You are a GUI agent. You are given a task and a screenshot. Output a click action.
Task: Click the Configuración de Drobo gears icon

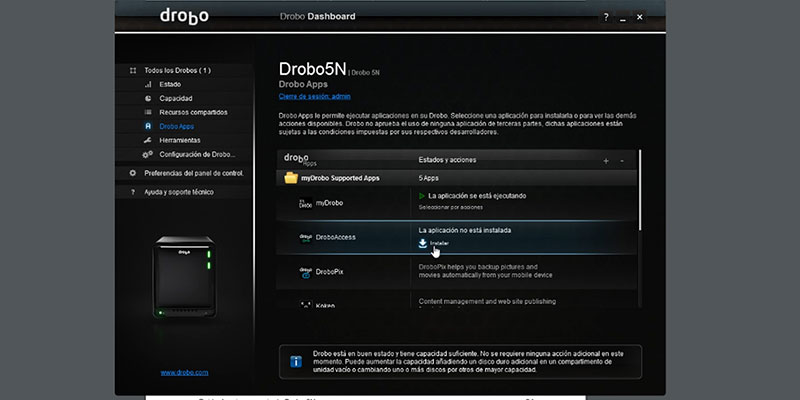147,154
